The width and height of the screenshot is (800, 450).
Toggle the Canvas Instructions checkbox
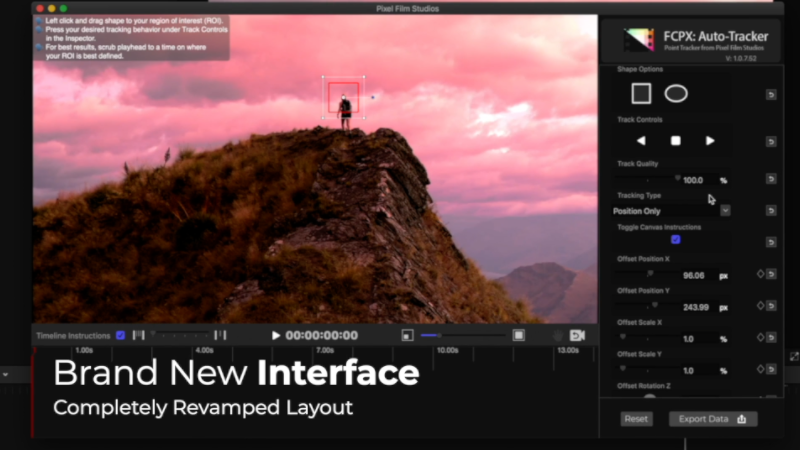tap(676, 239)
